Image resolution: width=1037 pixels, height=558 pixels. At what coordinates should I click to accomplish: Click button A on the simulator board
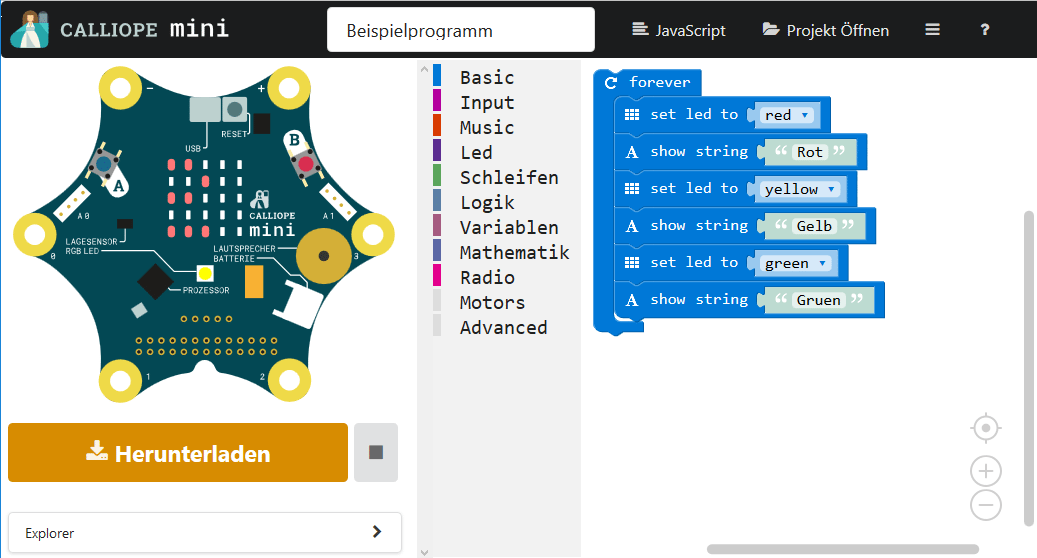[104, 163]
